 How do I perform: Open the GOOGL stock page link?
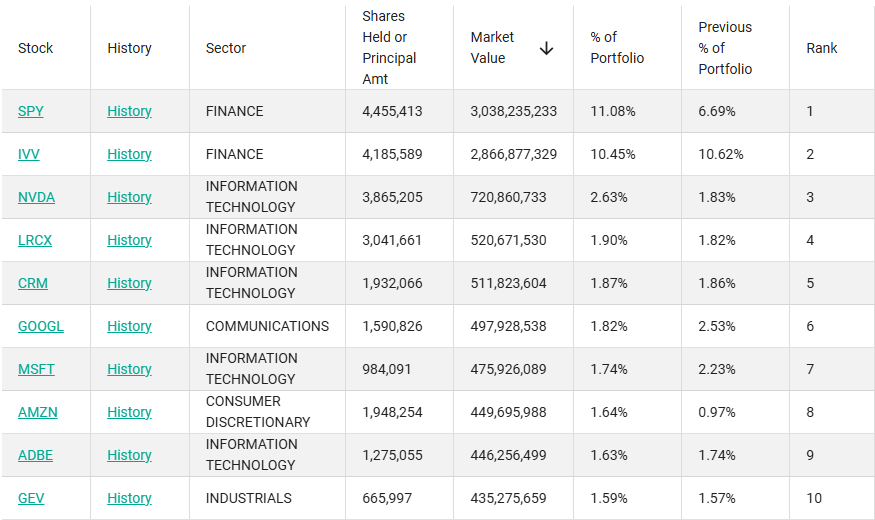pos(41,326)
